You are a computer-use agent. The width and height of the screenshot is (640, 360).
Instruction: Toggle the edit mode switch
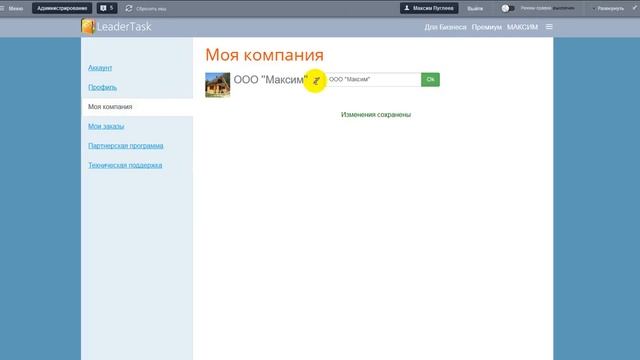[x=508, y=8]
